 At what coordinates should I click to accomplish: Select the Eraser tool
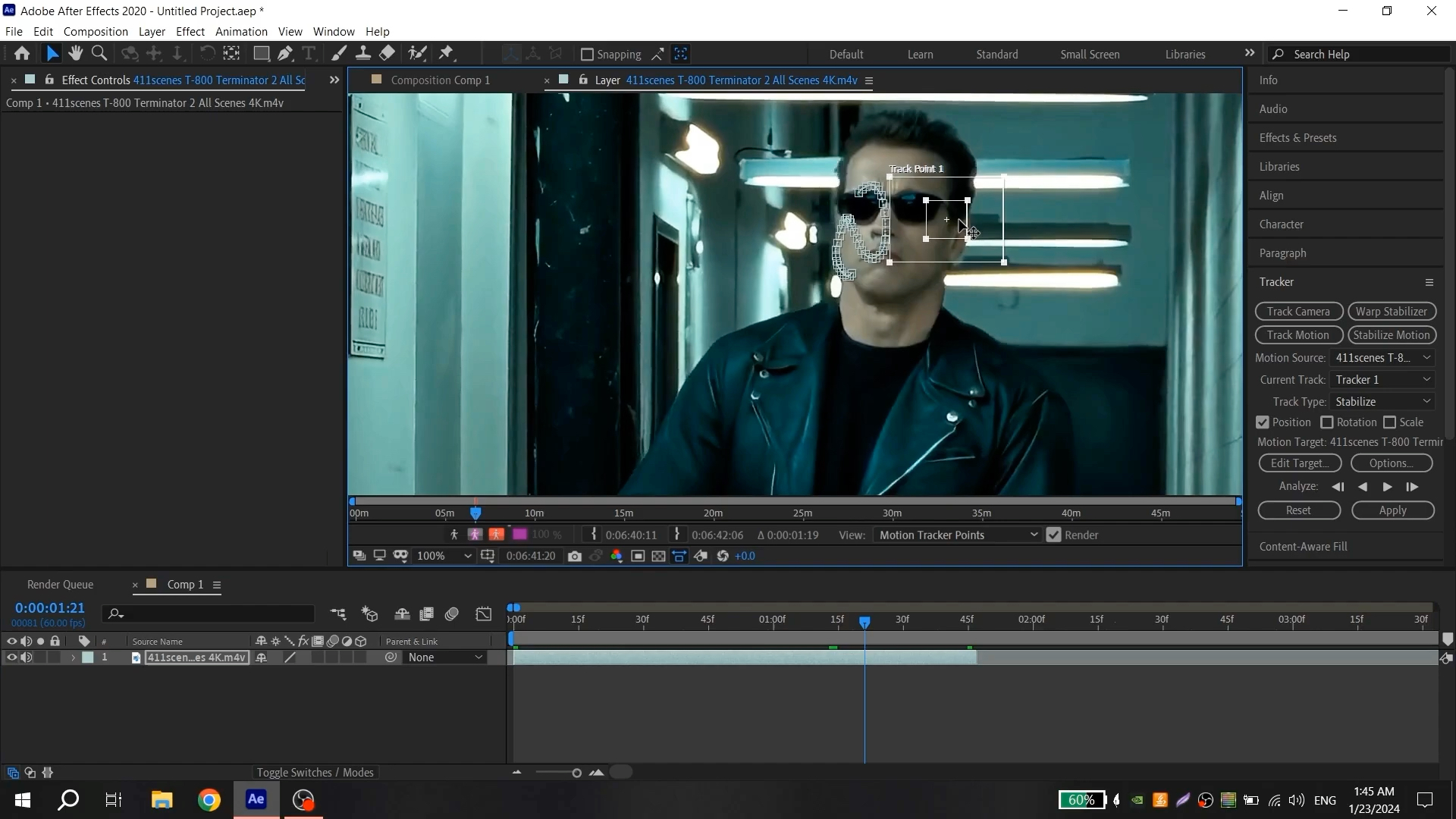387,54
